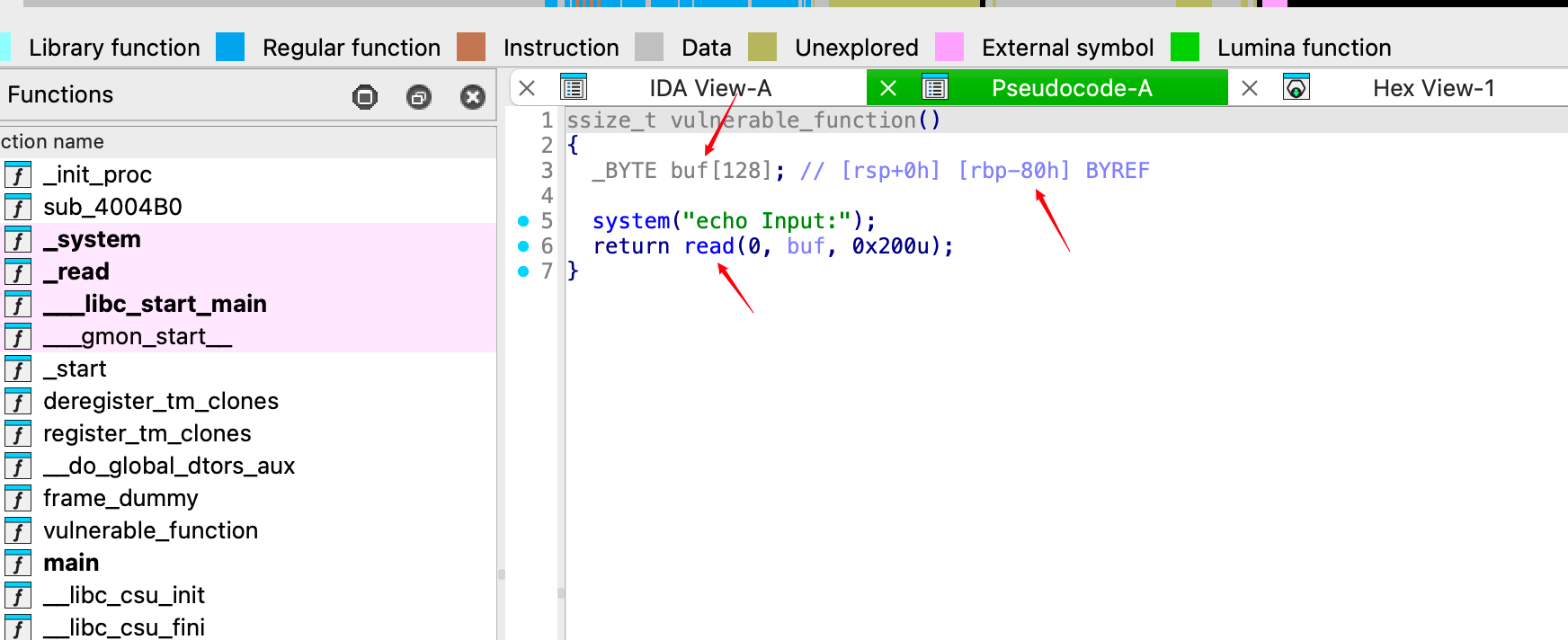This screenshot has height=640, width=1568.
Task: Close the Functions panel
Action: pyautogui.click(x=473, y=96)
